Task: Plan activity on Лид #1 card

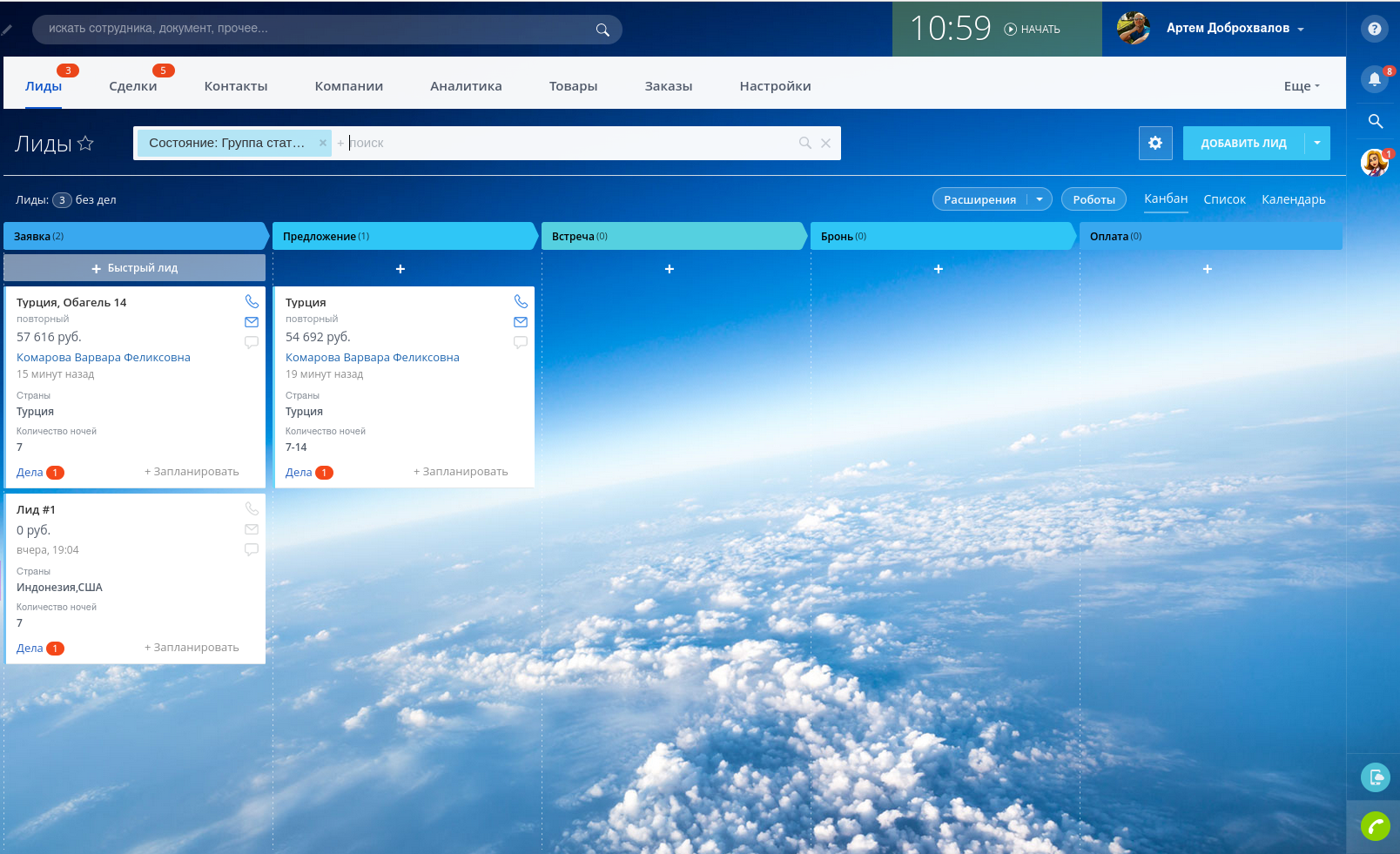Action: point(192,648)
